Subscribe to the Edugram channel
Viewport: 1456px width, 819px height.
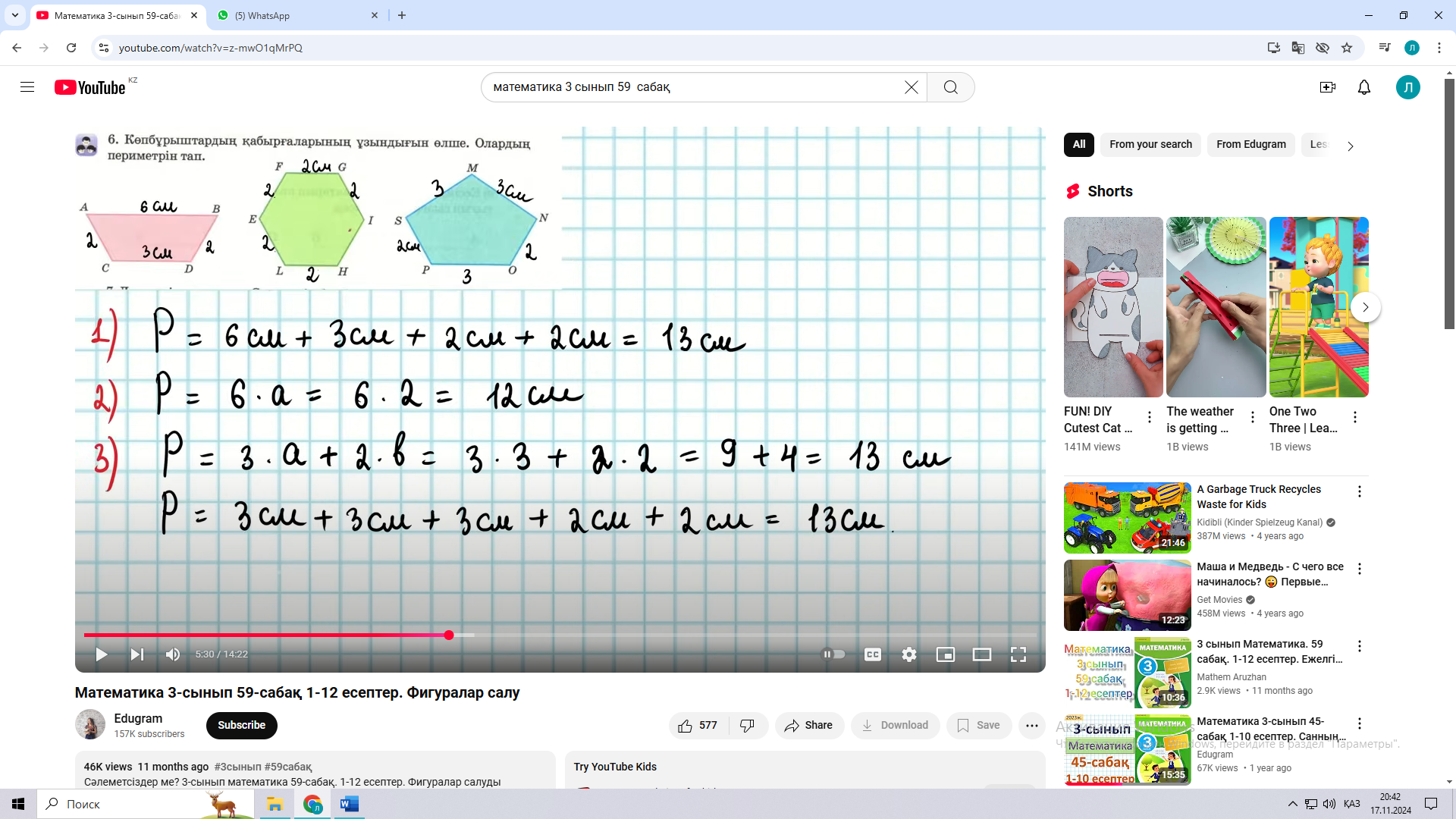[x=241, y=725]
